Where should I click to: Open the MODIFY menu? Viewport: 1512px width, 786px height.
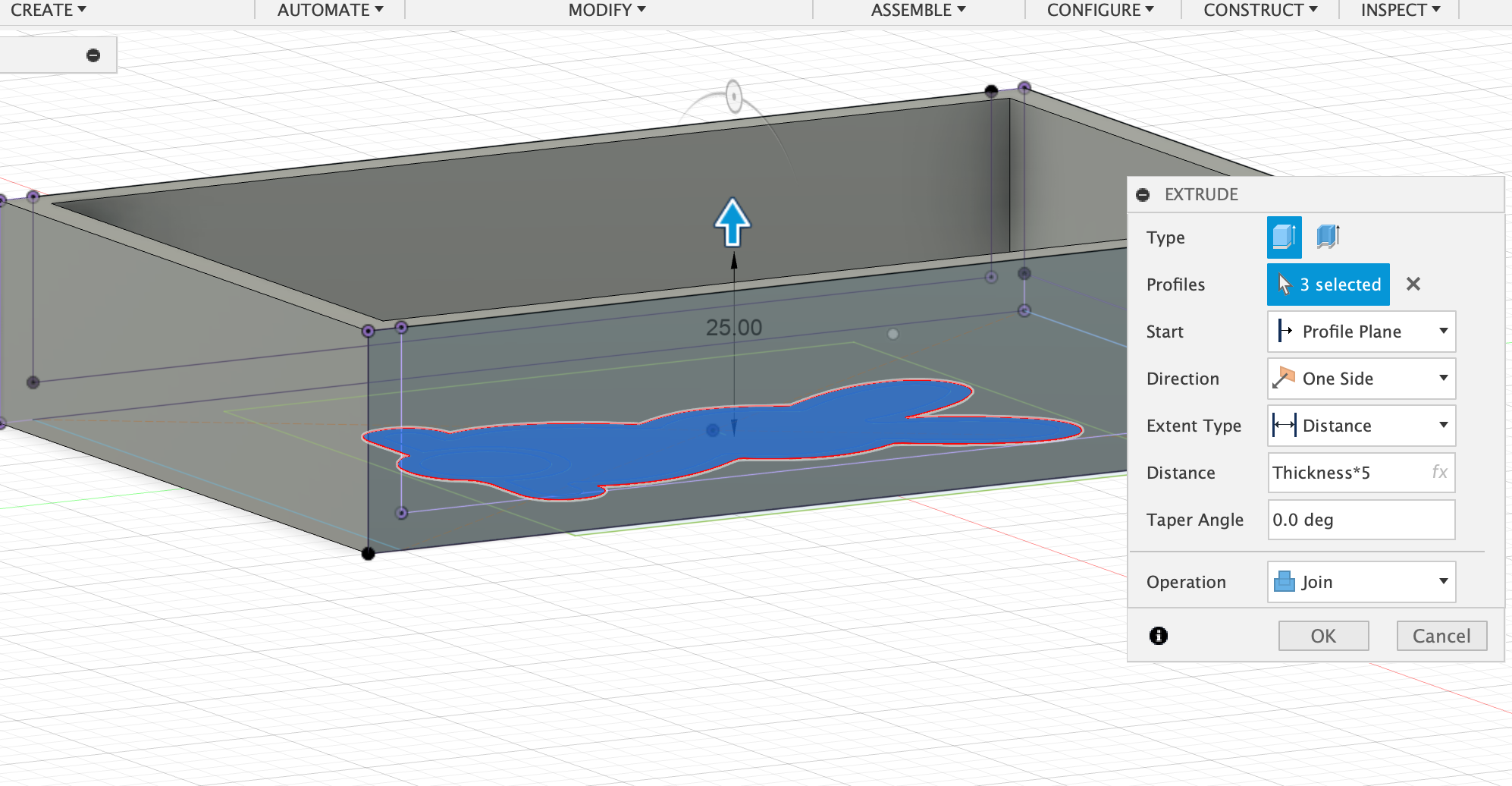pyautogui.click(x=607, y=10)
